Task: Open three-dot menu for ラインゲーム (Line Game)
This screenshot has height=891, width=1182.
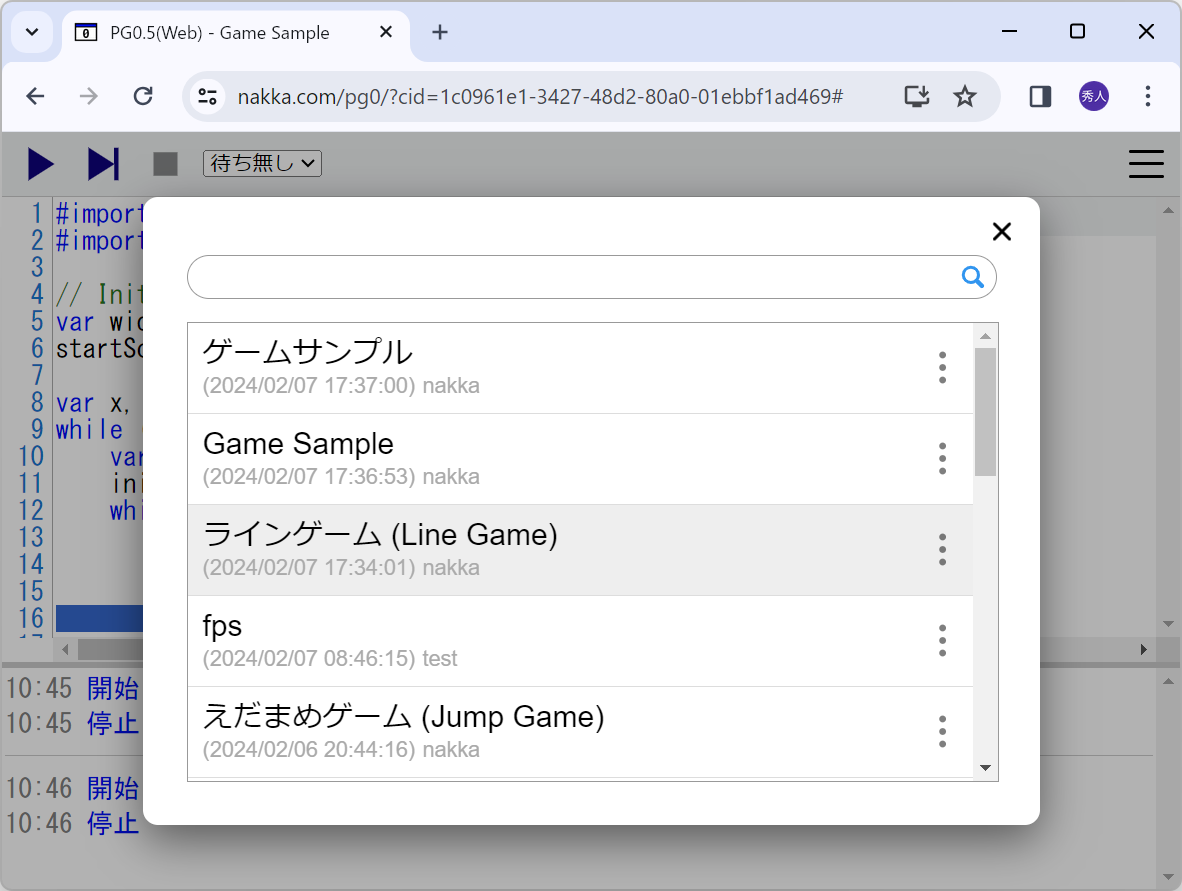Action: click(x=942, y=550)
